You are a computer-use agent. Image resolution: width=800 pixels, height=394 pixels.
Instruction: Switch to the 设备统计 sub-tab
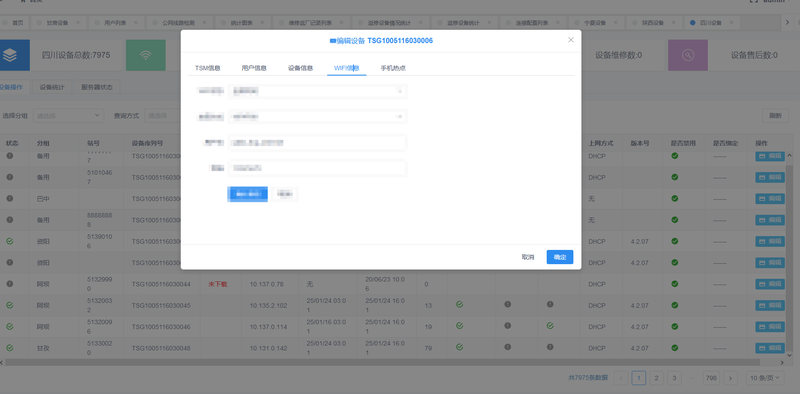coord(52,87)
